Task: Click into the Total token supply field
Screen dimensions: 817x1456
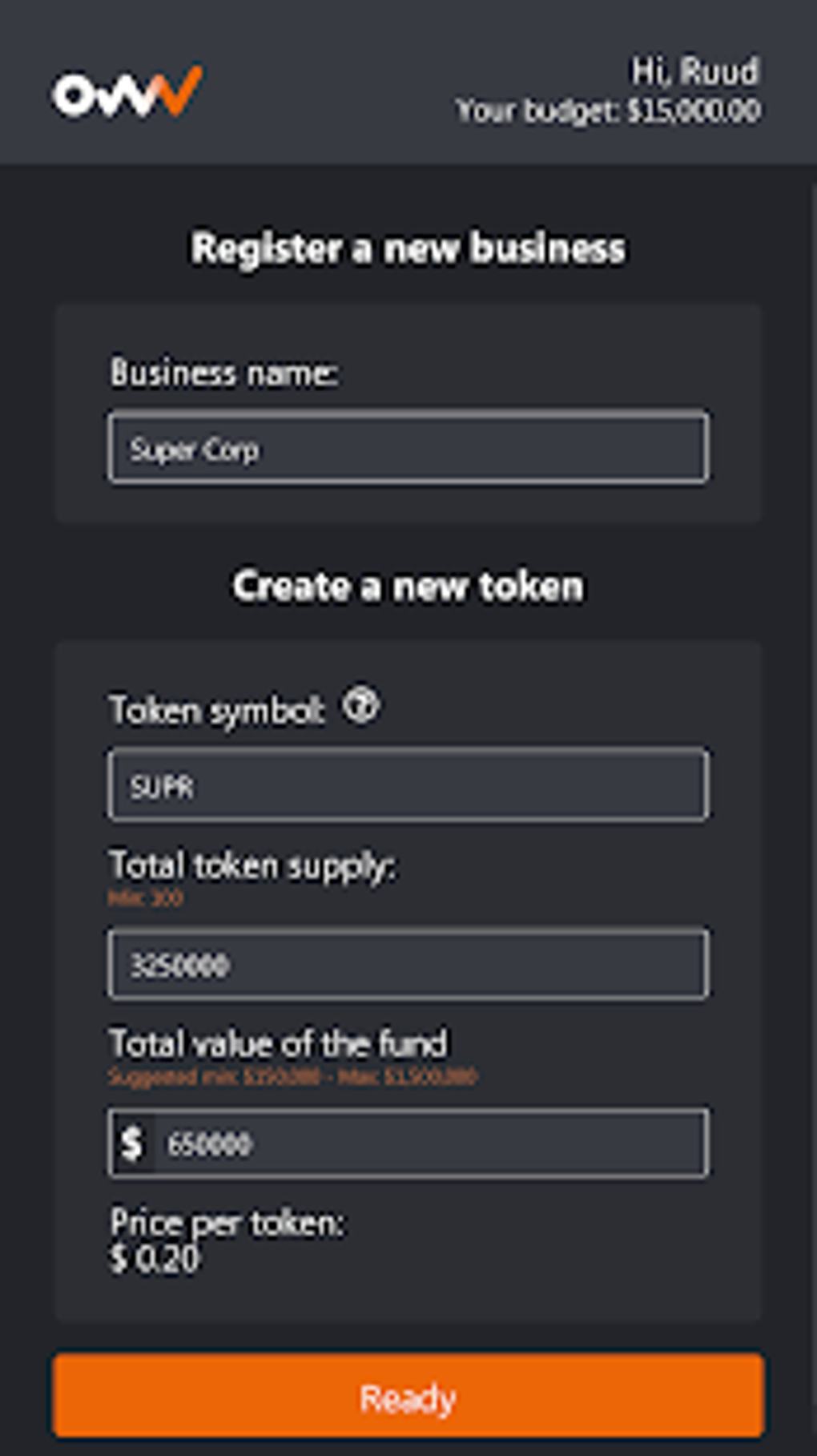Action: tap(408, 964)
